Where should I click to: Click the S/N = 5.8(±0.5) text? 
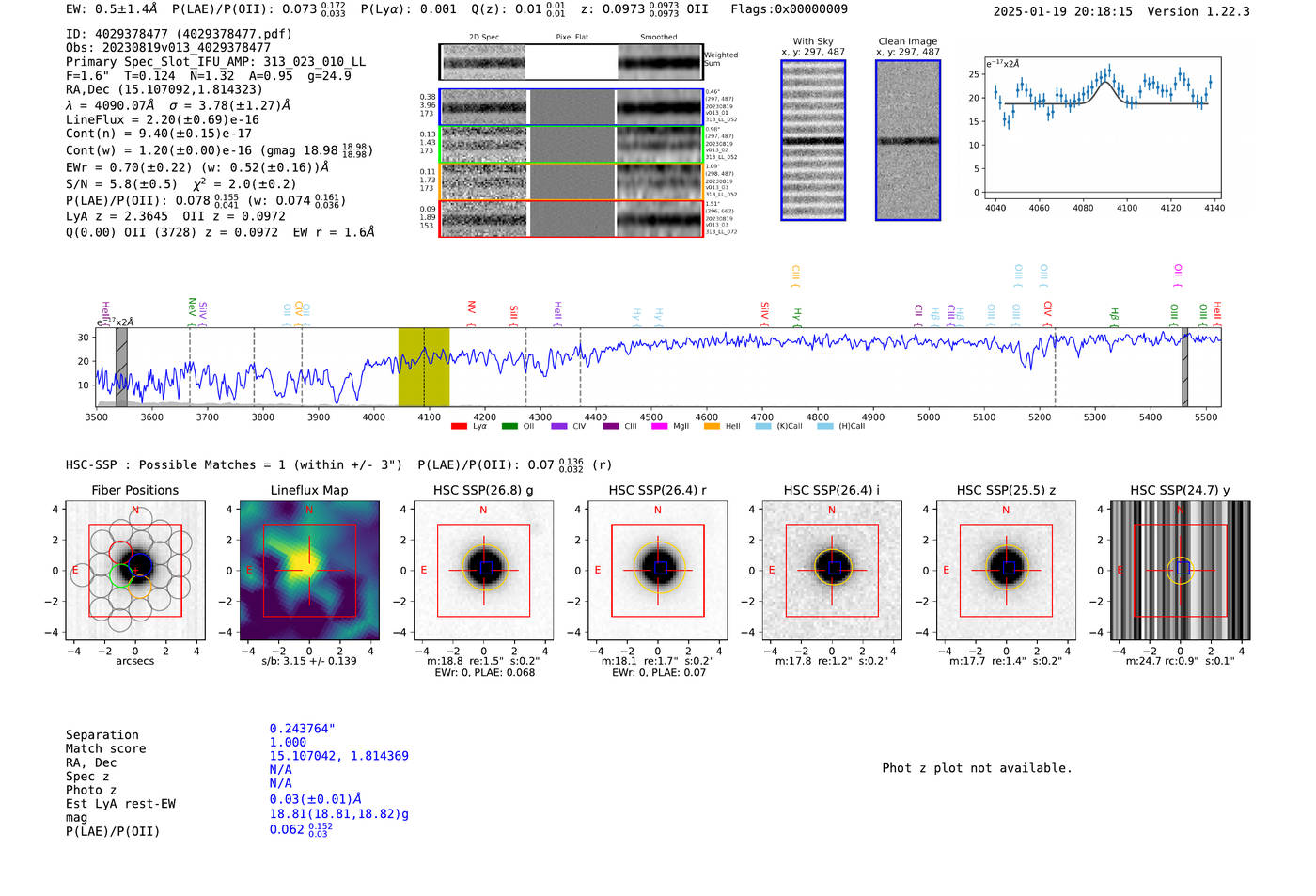tap(122, 184)
